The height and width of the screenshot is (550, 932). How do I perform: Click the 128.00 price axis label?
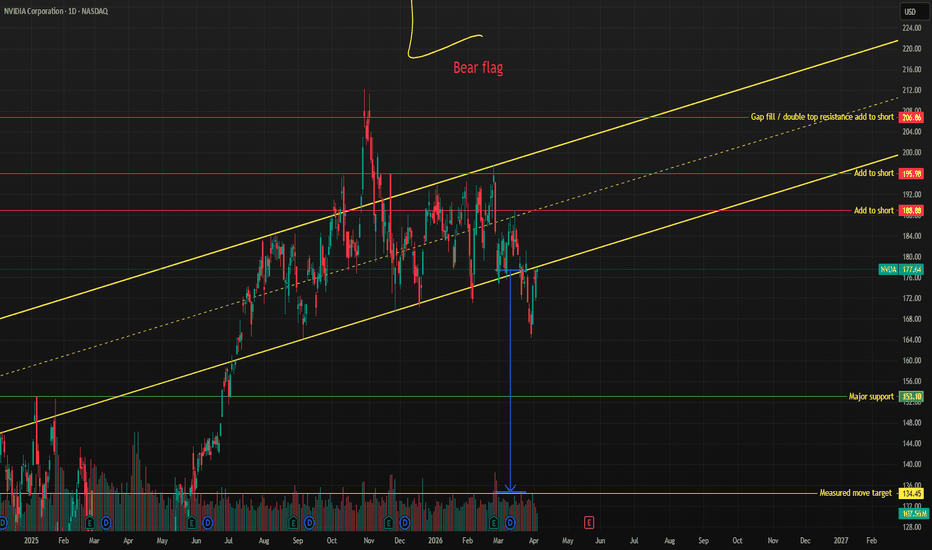pyautogui.click(x=912, y=527)
